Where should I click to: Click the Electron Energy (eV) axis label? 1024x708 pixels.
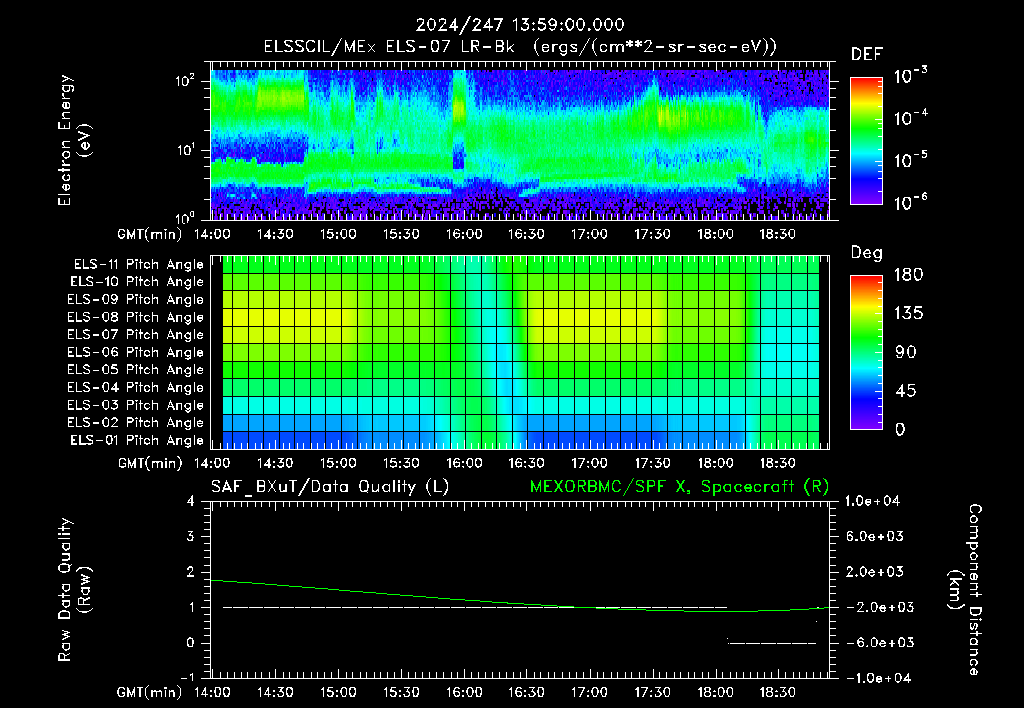(74, 140)
